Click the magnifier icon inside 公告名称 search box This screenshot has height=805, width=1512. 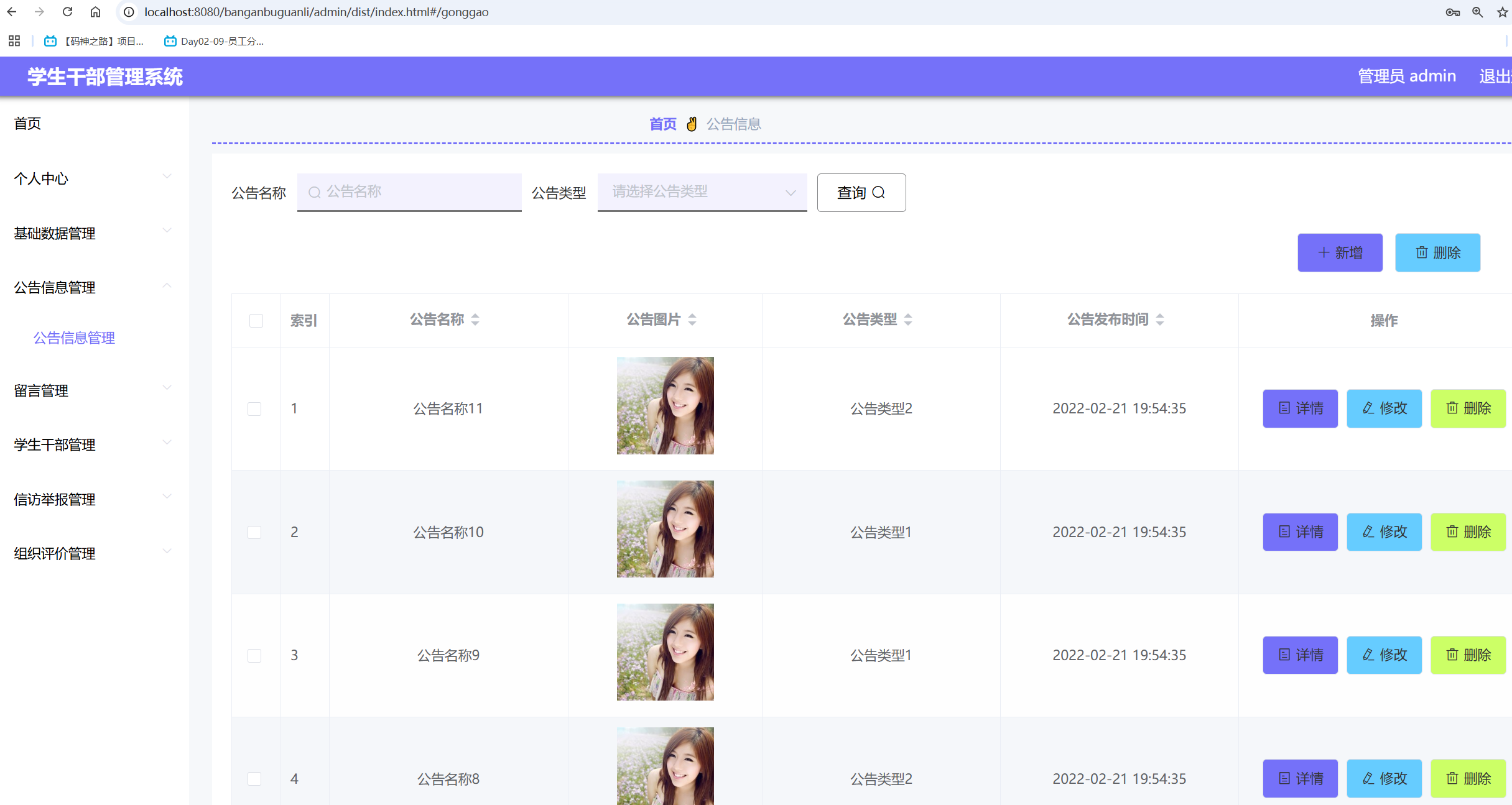point(313,192)
